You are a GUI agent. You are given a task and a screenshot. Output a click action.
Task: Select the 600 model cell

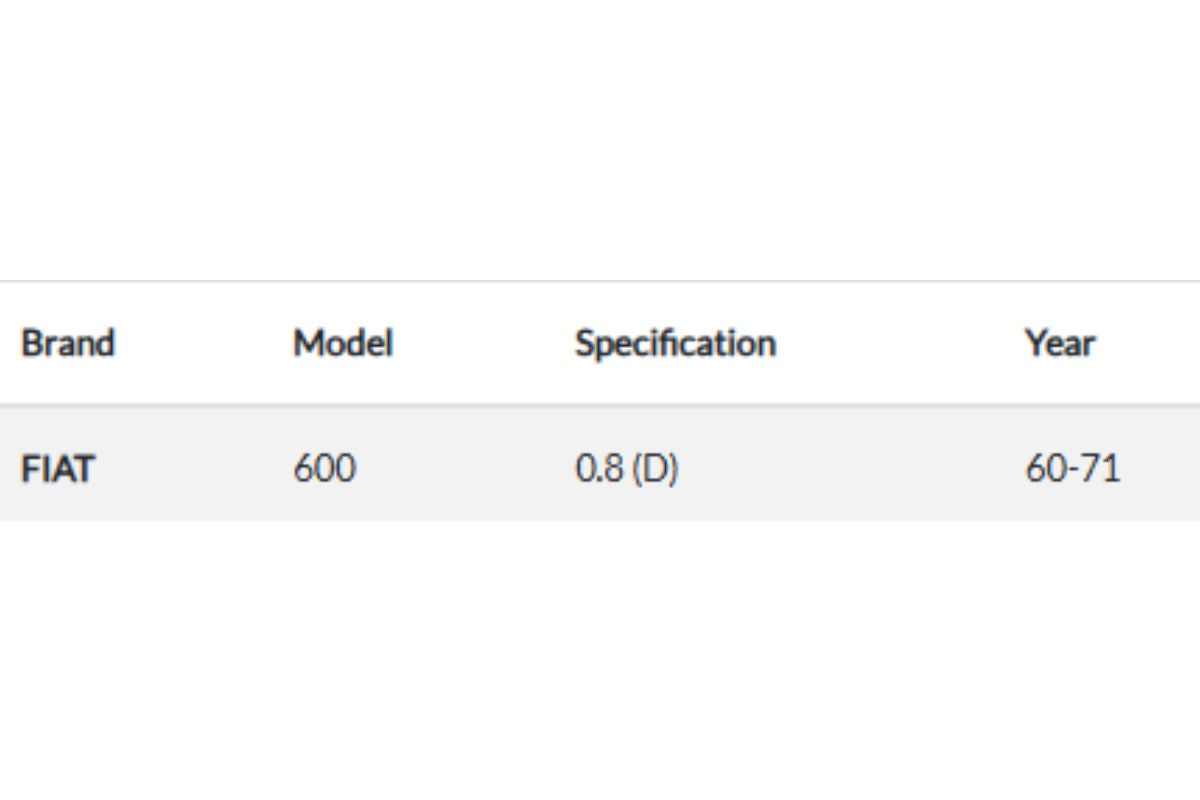pyautogui.click(x=324, y=468)
